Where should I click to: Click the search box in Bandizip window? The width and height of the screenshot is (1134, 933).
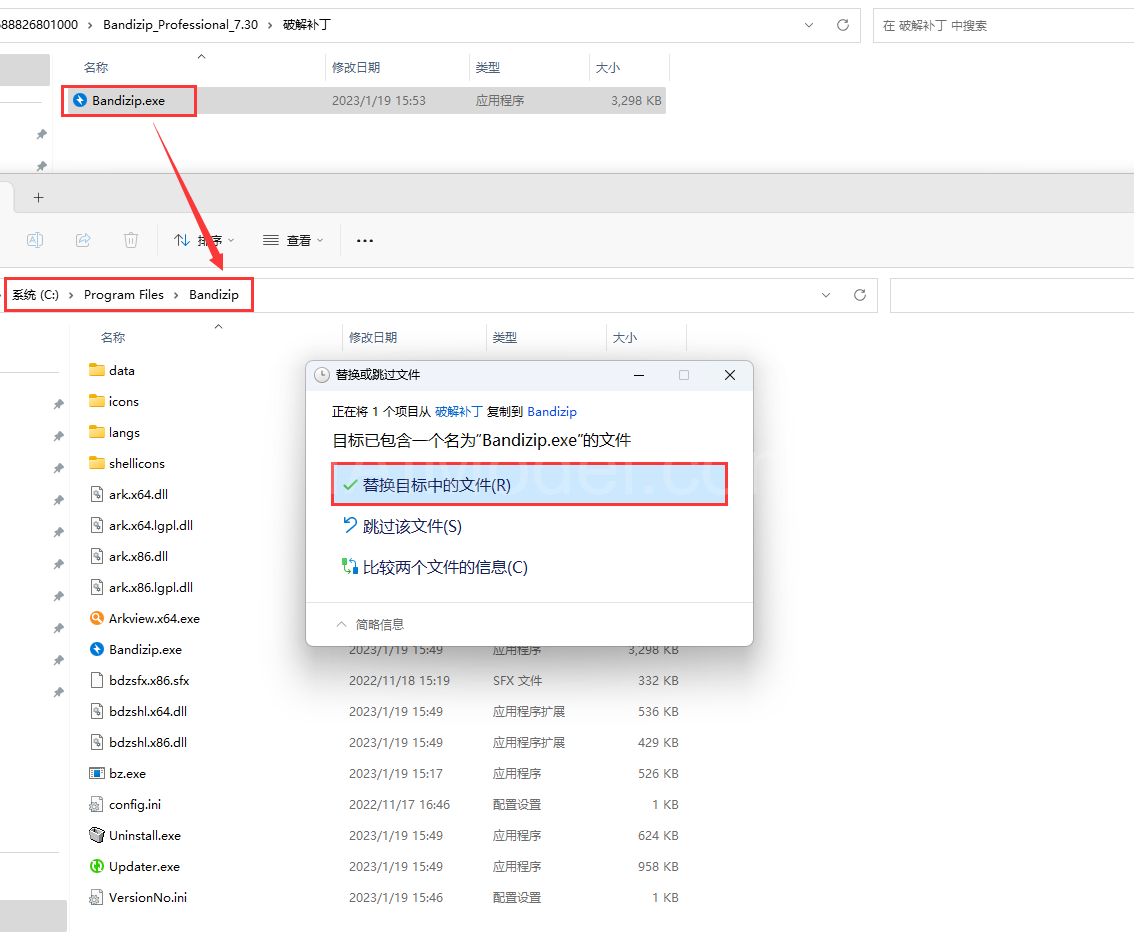tap(1012, 295)
